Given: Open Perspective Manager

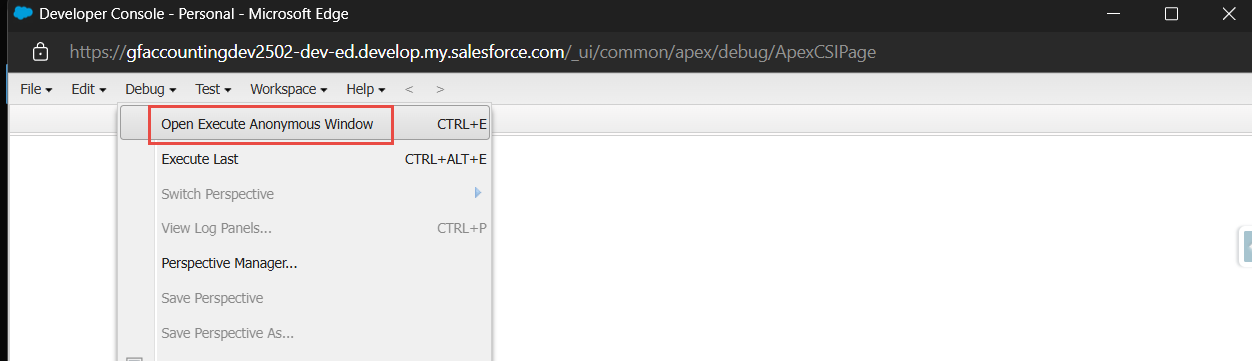Looking at the screenshot, I should pyautogui.click(x=305, y=263).
